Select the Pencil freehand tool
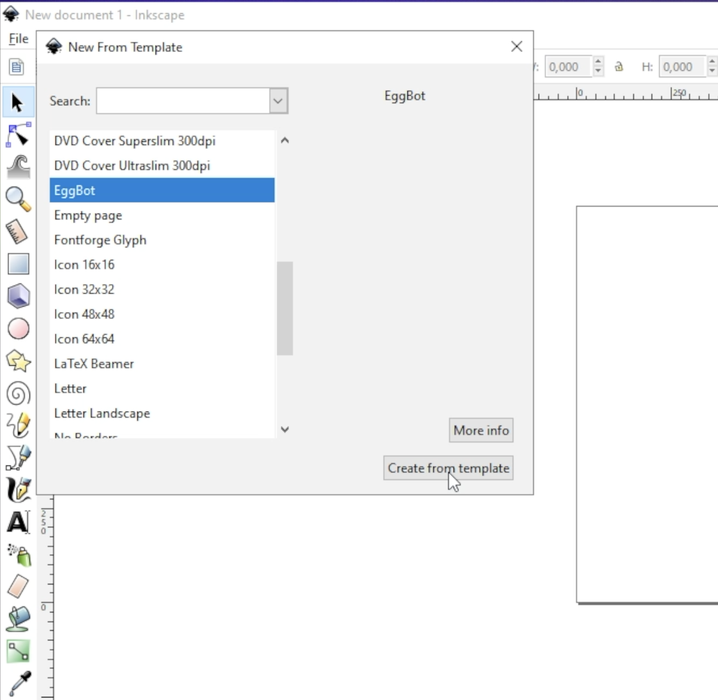This screenshot has width=718, height=700. pos(18,425)
